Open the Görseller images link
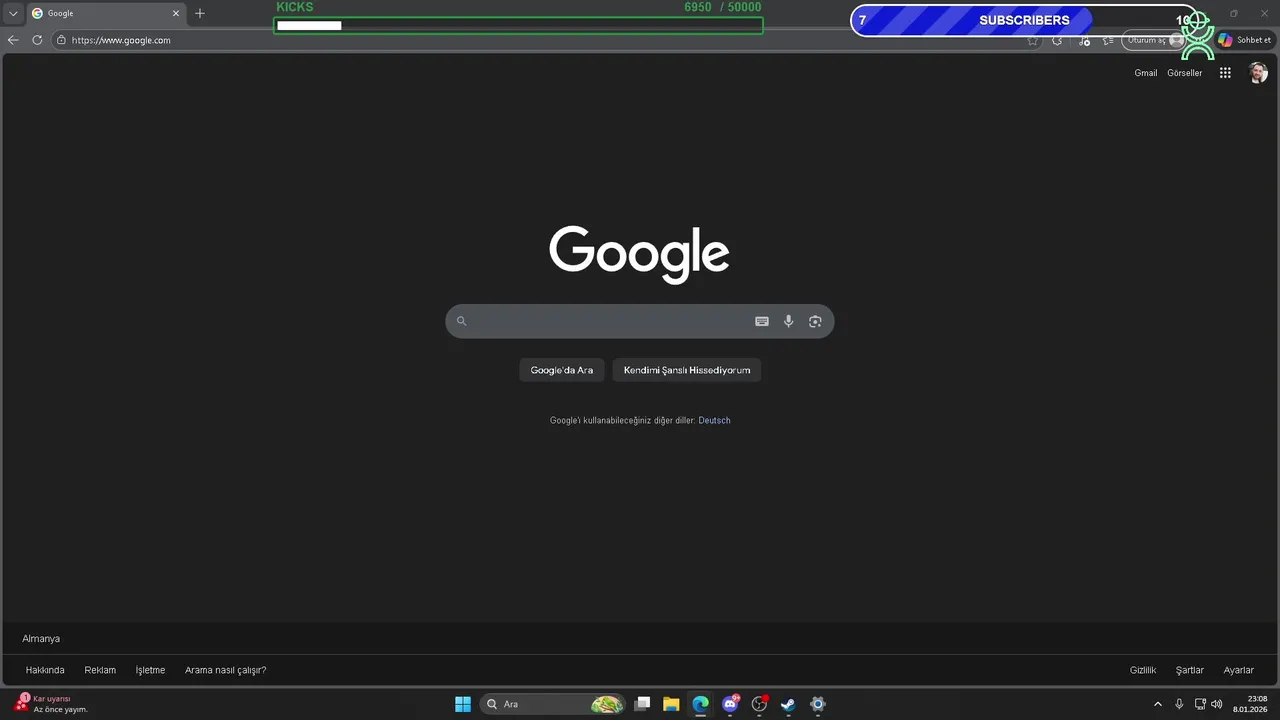 tap(1185, 73)
